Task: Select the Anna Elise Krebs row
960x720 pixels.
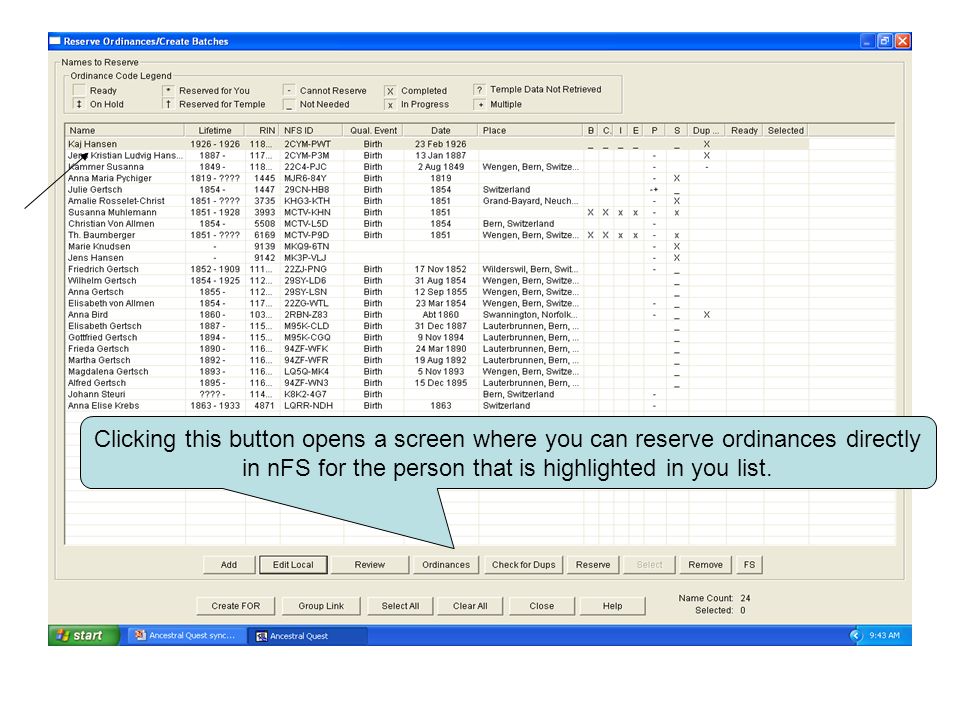Action: (x=437, y=406)
